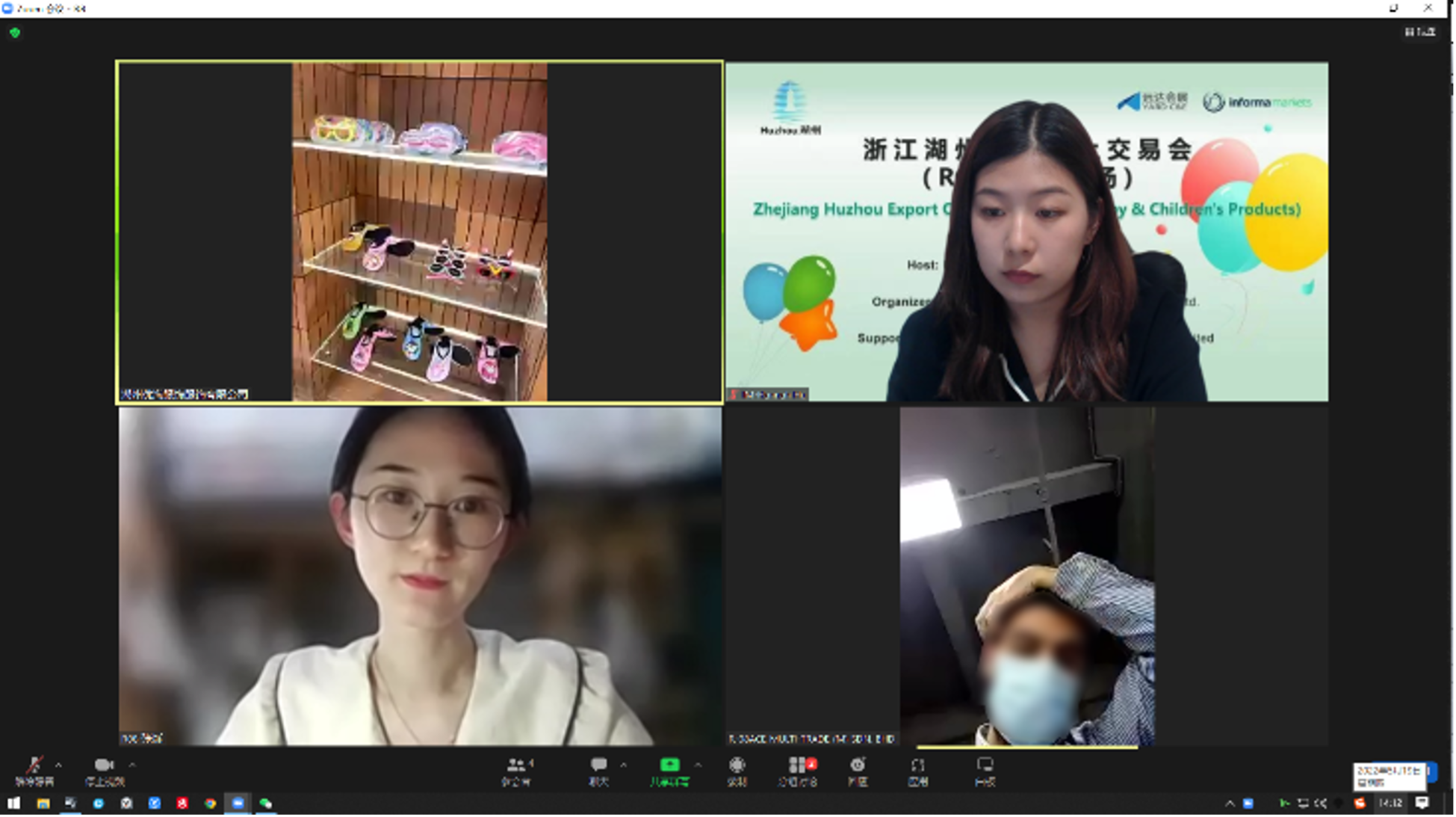Click the green Share Screen button
Image resolution: width=1456 pixels, height=817 pixels.
[x=670, y=771]
